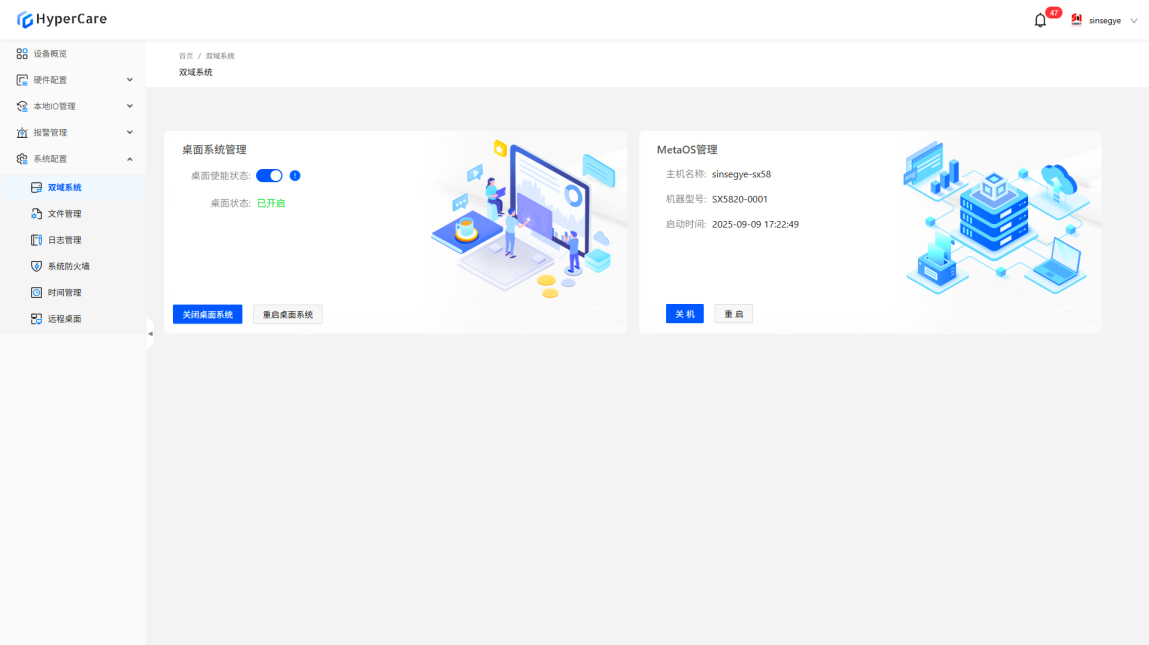Open the sinsegye user dropdown arrow

tap(1134, 21)
